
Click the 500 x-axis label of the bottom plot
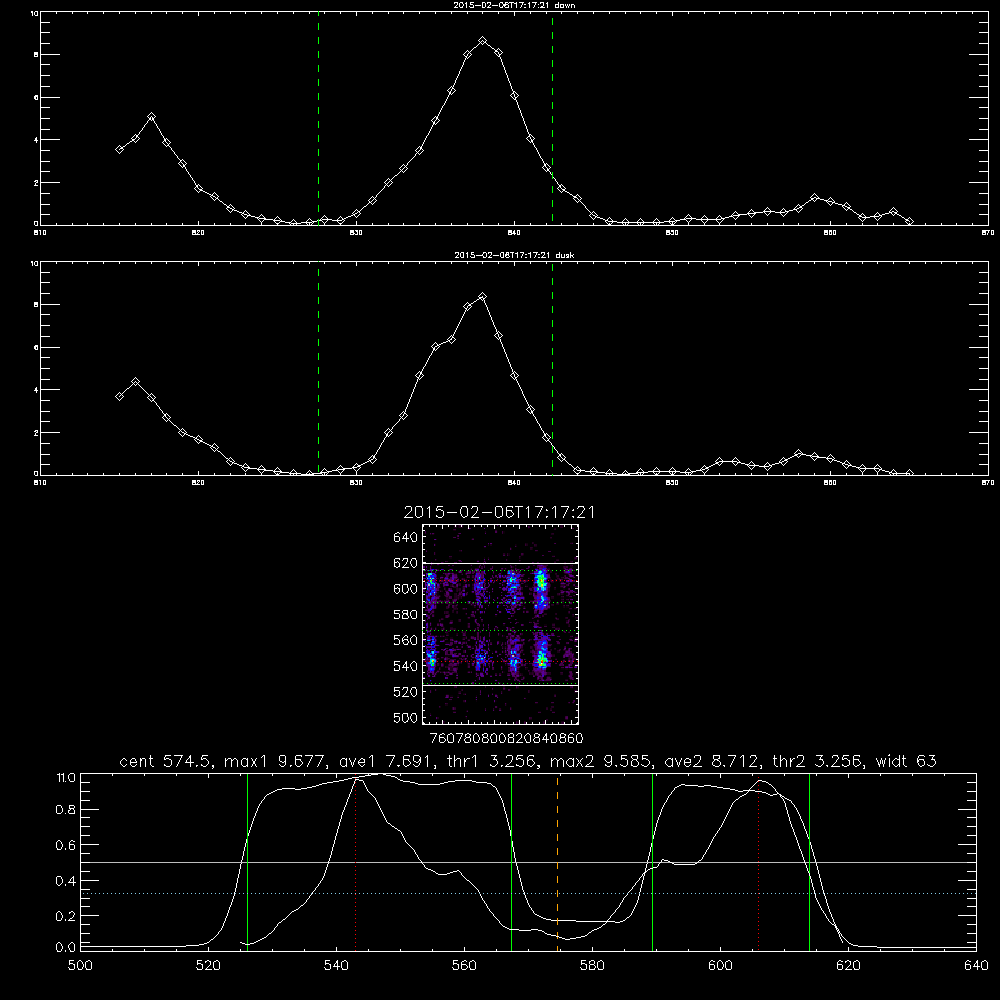pos(80,966)
